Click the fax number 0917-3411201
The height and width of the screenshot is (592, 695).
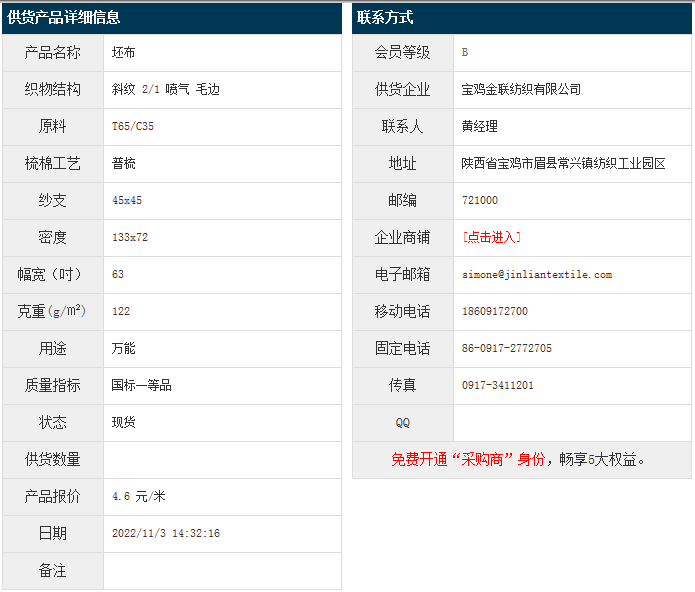point(497,385)
